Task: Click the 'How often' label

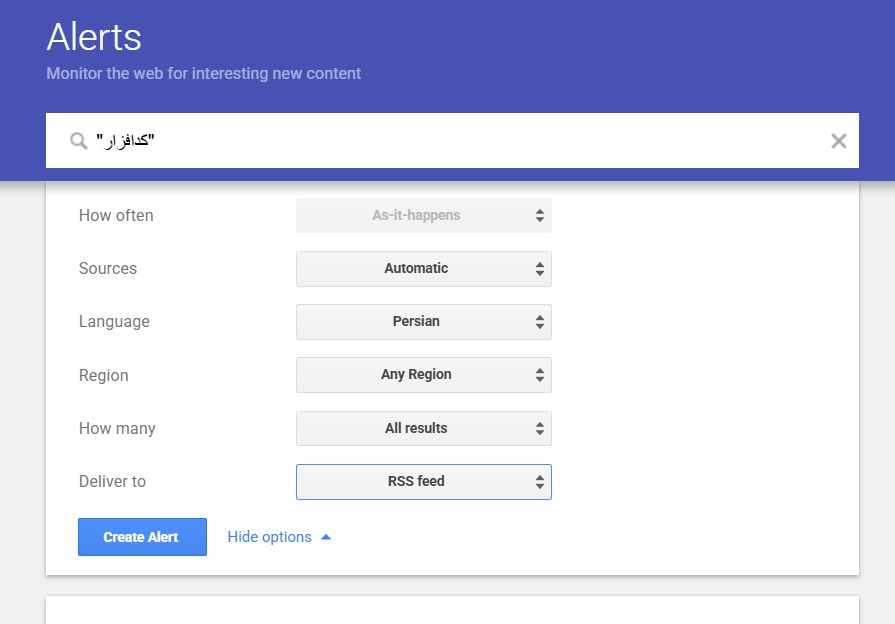Action: click(x=116, y=215)
